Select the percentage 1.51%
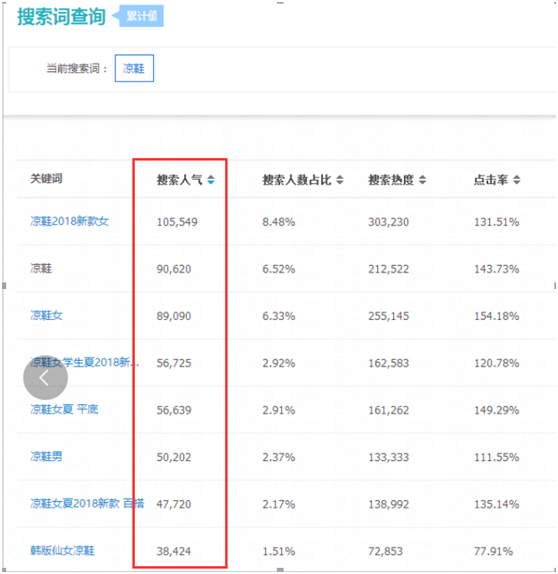The height and width of the screenshot is (574, 558). point(279,551)
